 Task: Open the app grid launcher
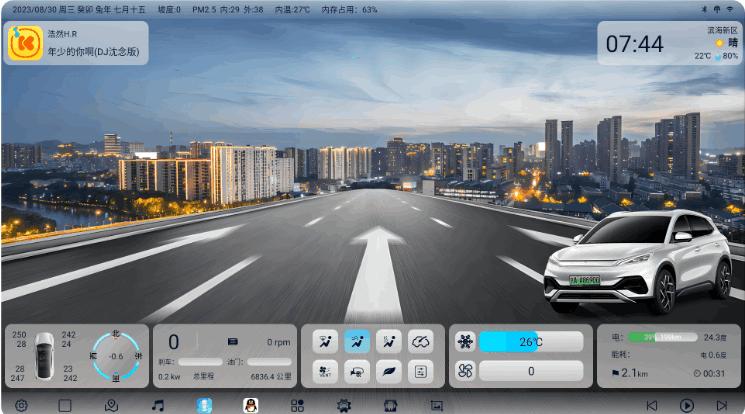tap(297, 405)
